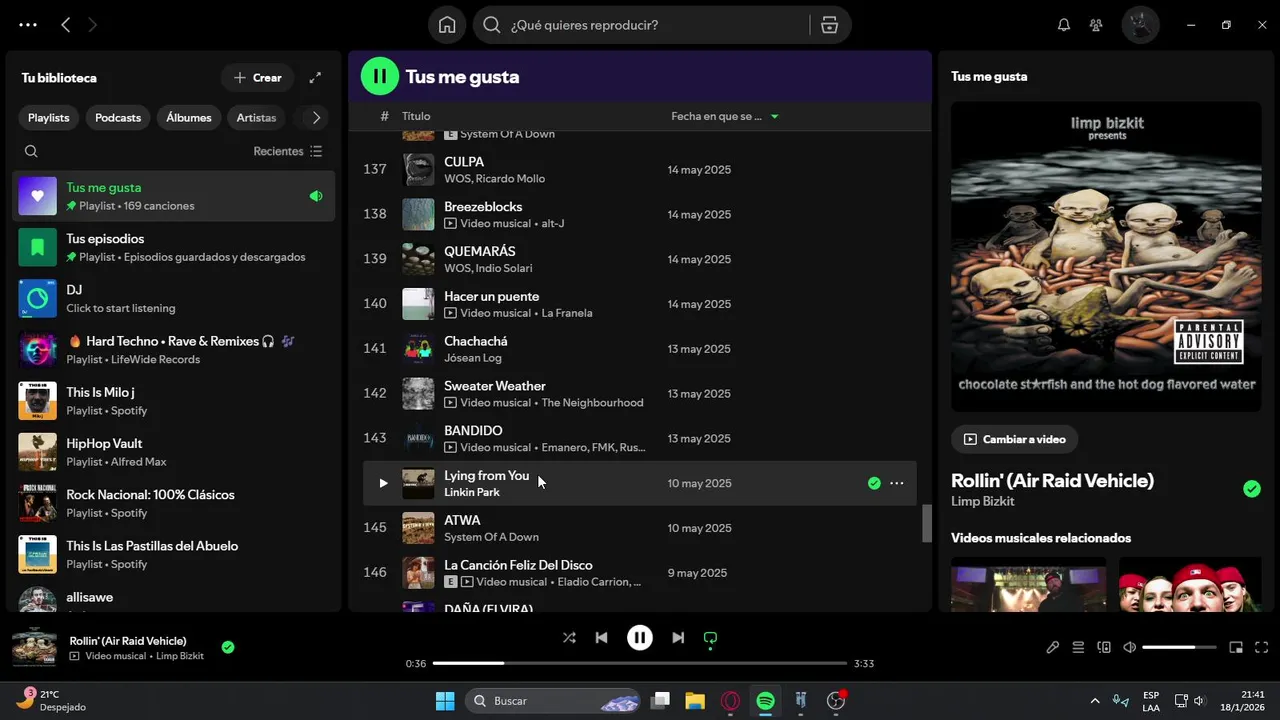The height and width of the screenshot is (720, 1280).
Task: Open more options for Lying from You
Action: (897, 483)
